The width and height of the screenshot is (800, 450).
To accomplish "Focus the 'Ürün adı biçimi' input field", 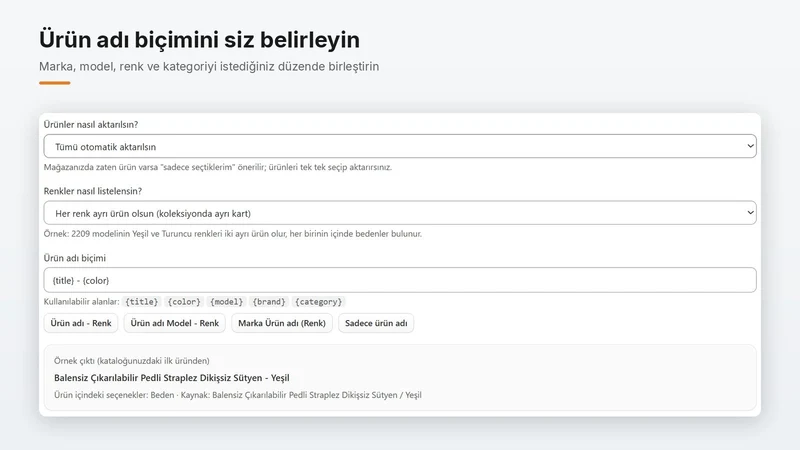I will click(400, 280).
